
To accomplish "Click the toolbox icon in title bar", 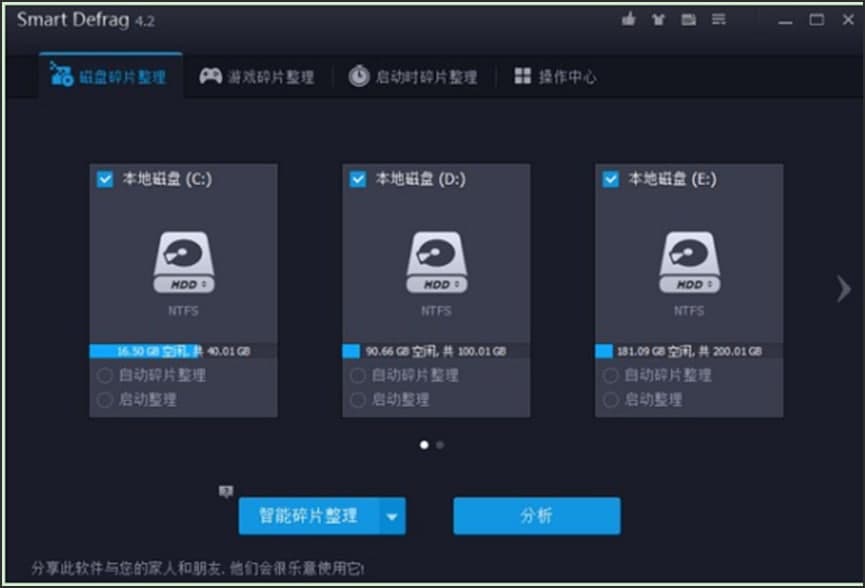I will coord(688,20).
